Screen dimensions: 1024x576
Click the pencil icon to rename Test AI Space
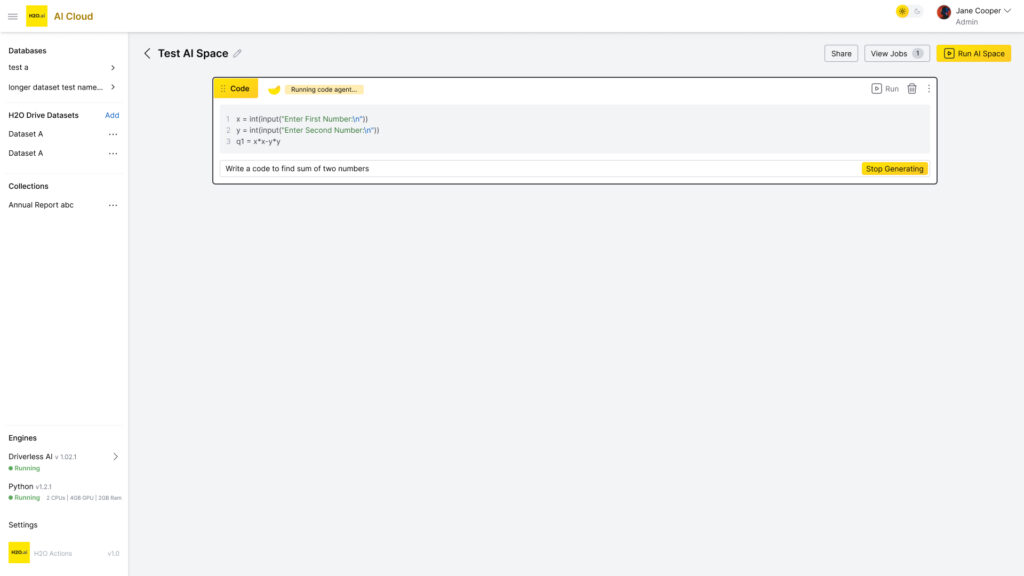click(x=237, y=54)
